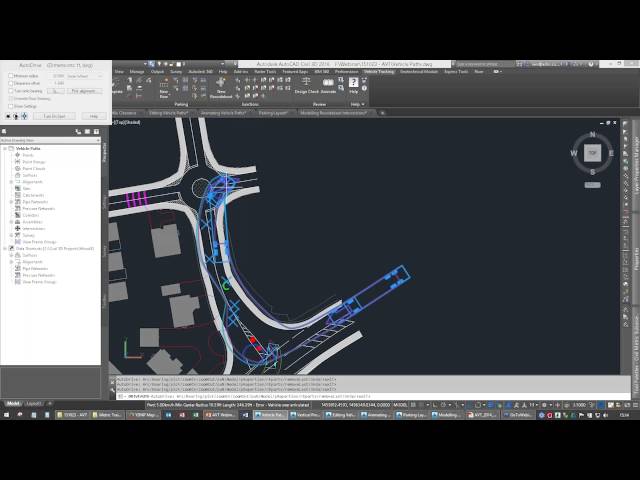Click the Intersections icon in tree

(x=18, y=228)
